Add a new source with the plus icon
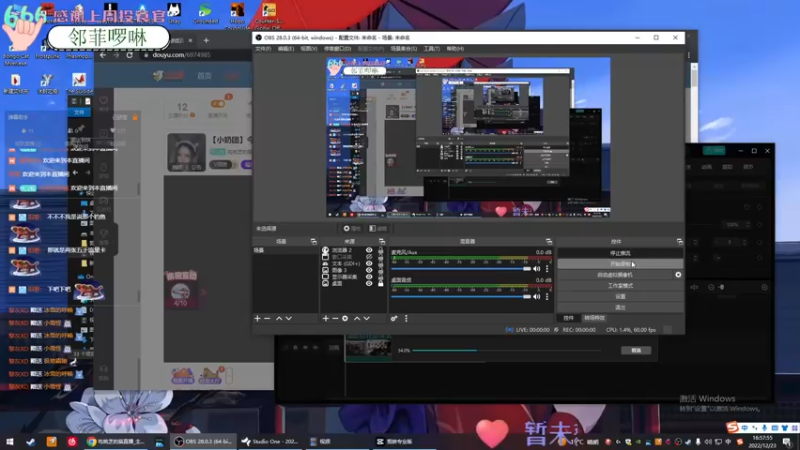This screenshot has width=800, height=450. [x=326, y=318]
